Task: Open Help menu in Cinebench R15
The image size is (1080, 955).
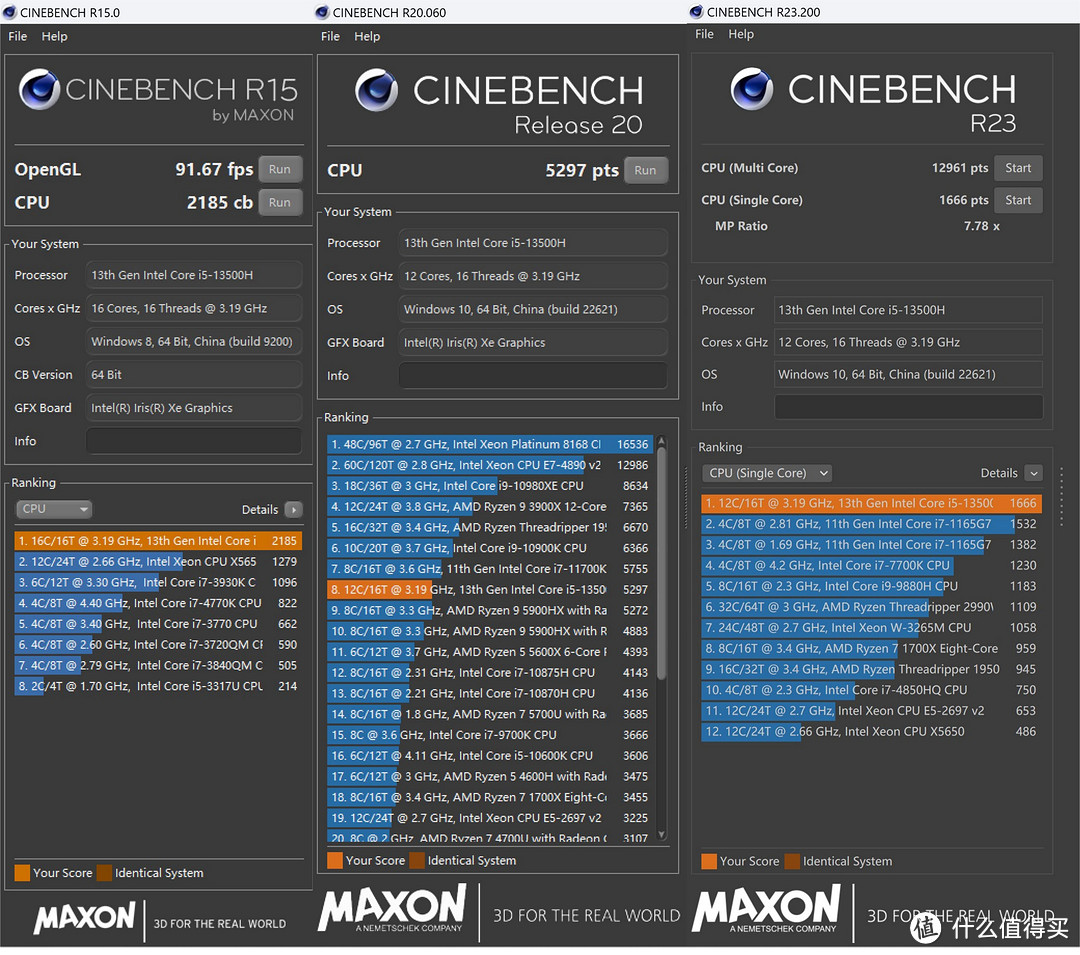Action: 54,36
